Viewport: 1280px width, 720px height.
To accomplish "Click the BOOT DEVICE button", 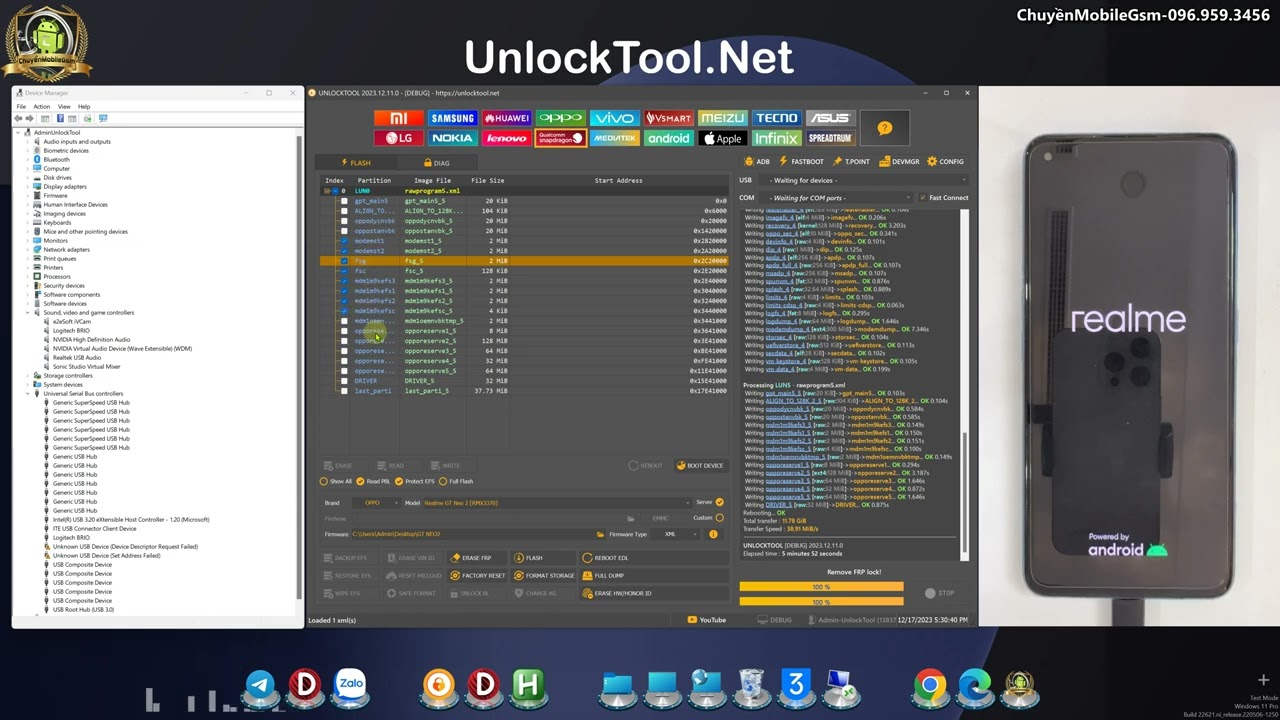I will 700,465.
